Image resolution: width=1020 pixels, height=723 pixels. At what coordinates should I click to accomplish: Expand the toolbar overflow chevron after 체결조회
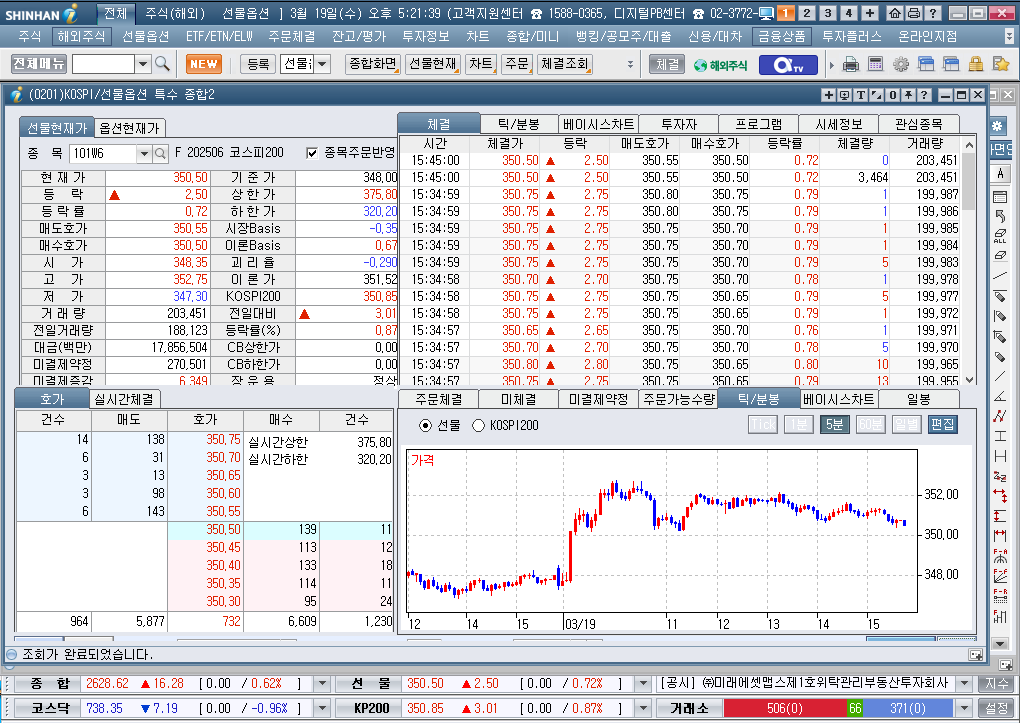(630, 64)
